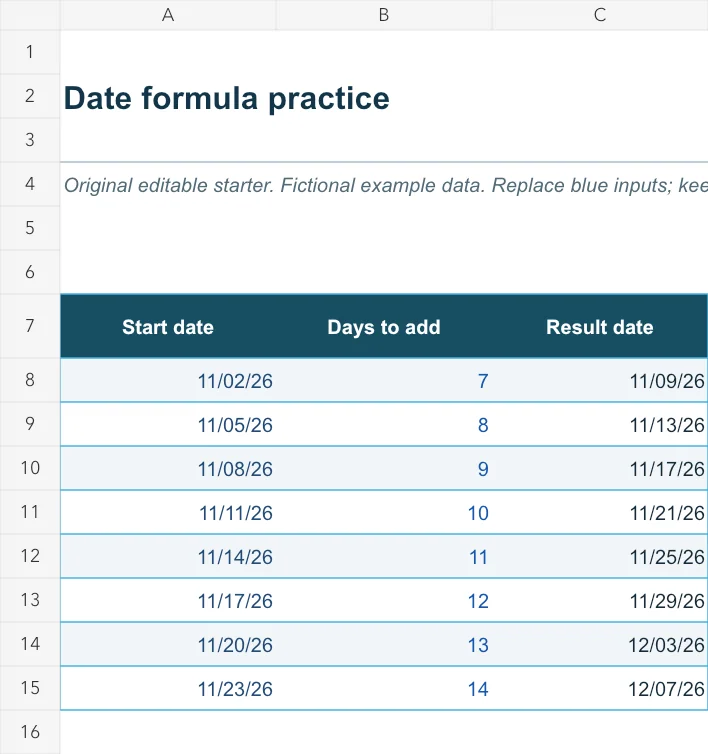This screenshot has height=754, width=708.
Task: Select days to add cell 14
Action: pyautogui.click(x=384, y=688)
